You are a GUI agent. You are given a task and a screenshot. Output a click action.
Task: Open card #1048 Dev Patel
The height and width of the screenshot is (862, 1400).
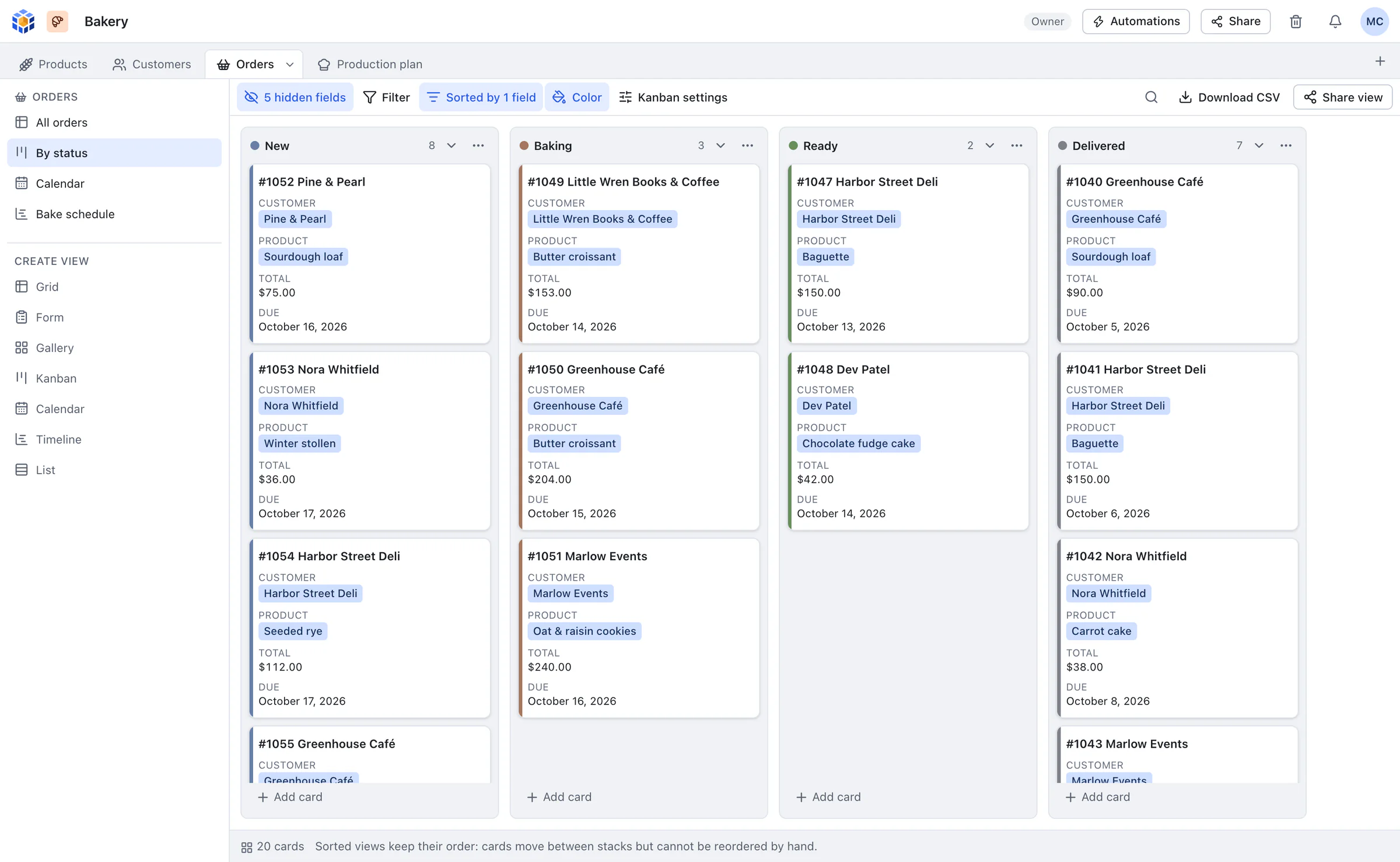tap(908, 441)
